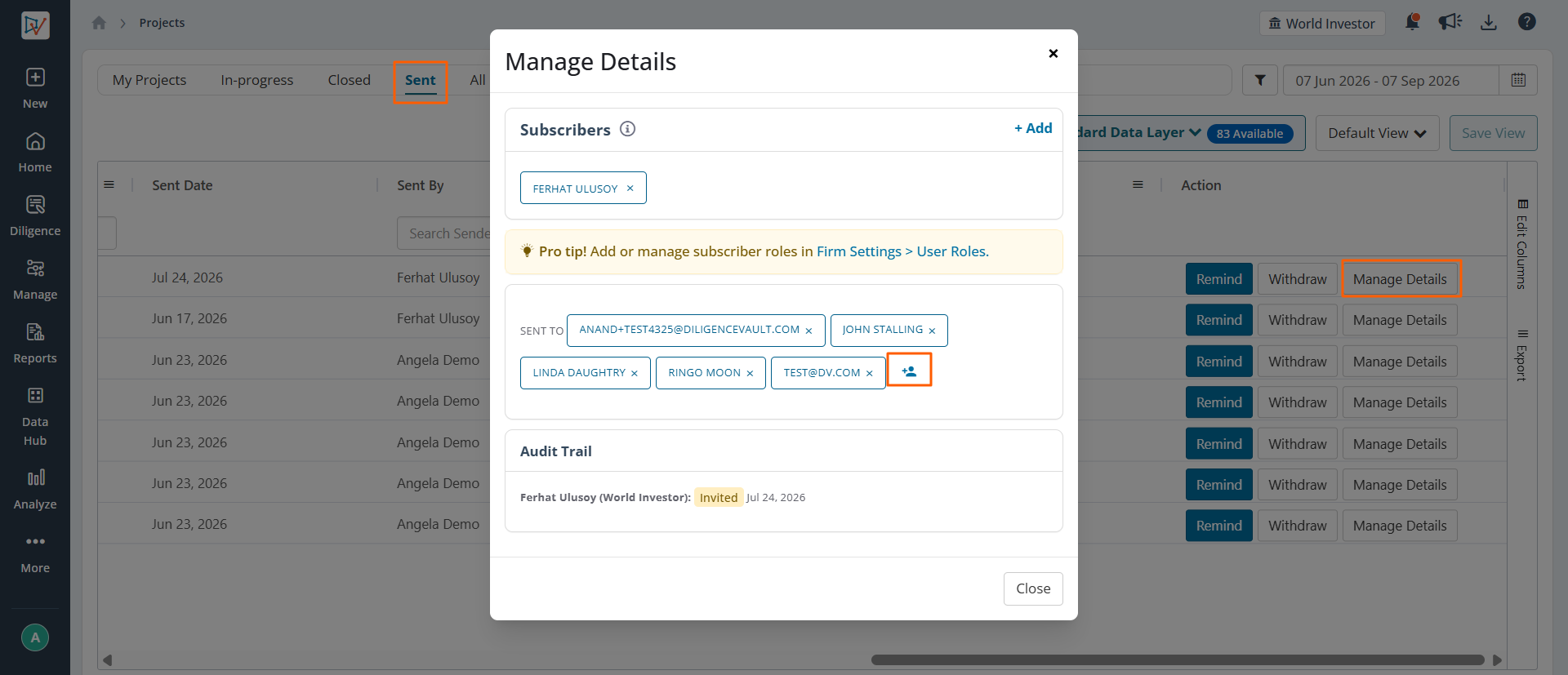1568x675 pixels.
Task: Switch to the Closed tab
Action: click(x=349, y=80)
